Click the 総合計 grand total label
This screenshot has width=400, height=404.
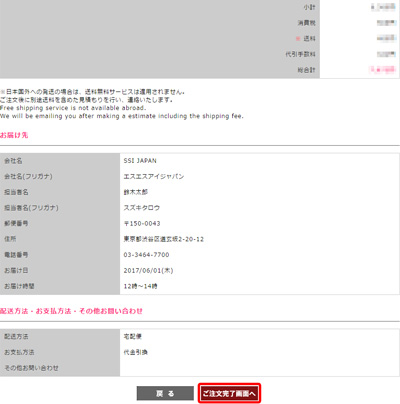(306, 70)
